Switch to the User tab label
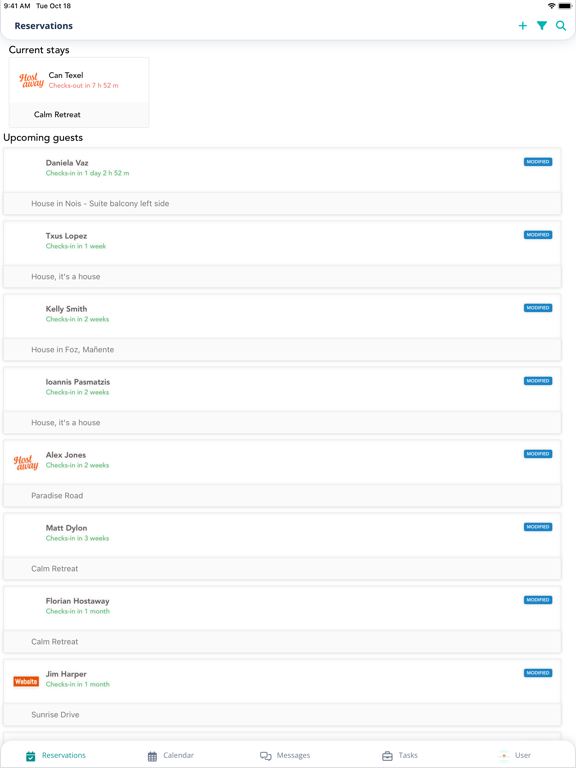 tap(523, 755)
